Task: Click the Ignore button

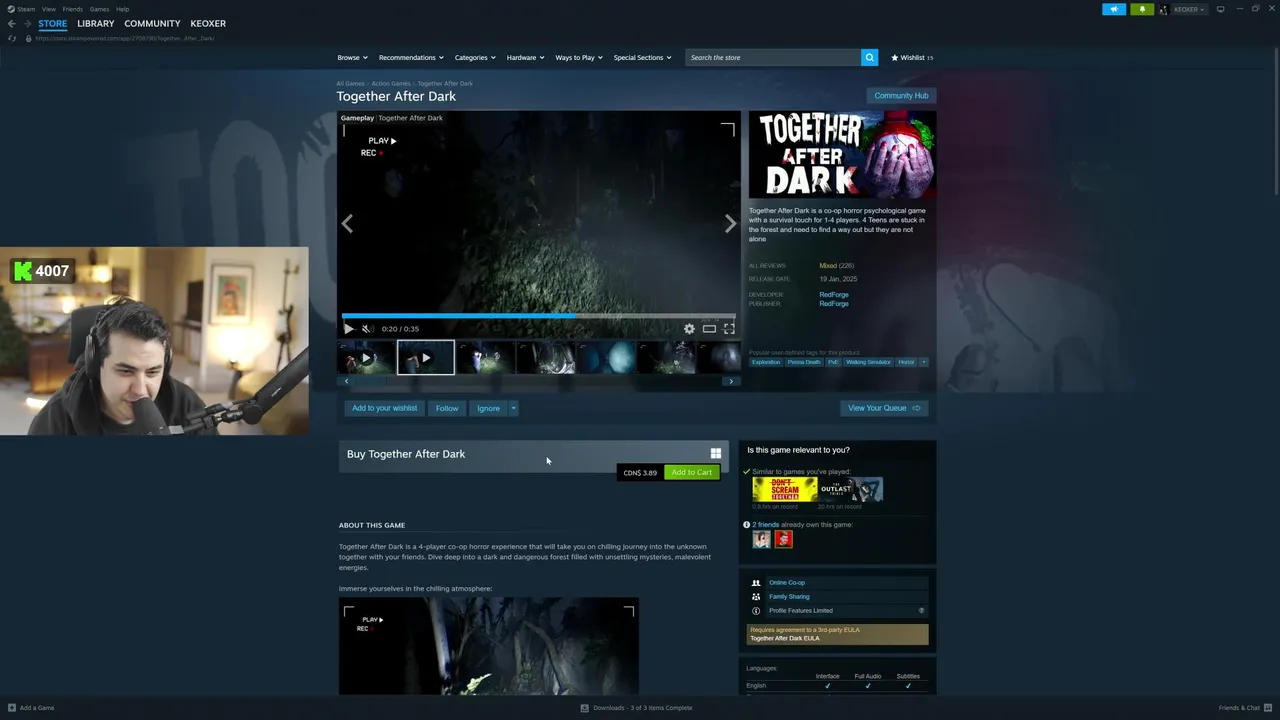Action: coord(488,408)
